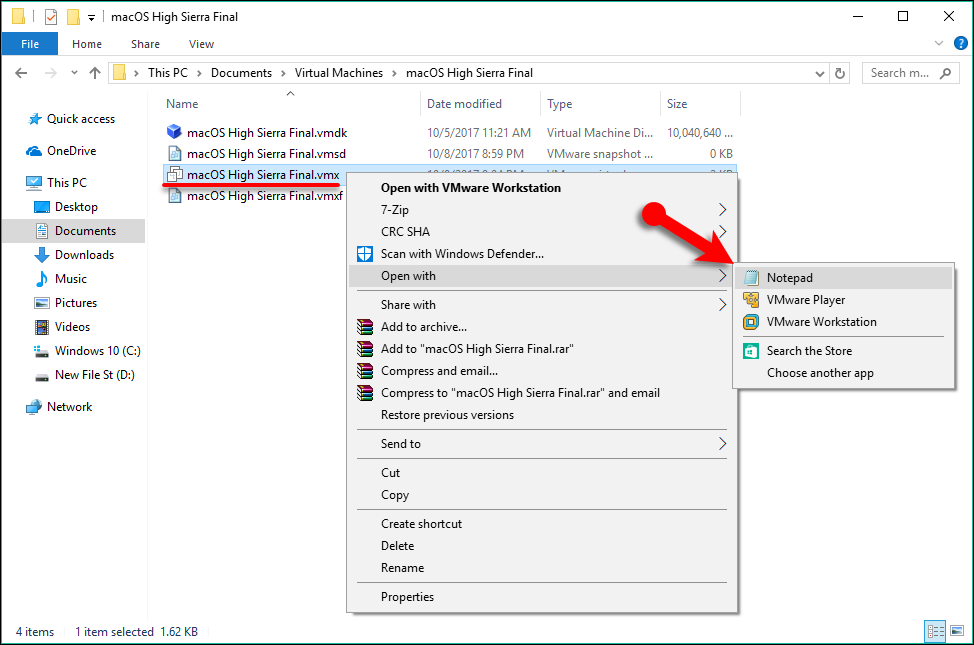The width and height of the screenshot is (974, 645).
Task: Open the Videos folder in sidebar
Action: click(72, 327)
